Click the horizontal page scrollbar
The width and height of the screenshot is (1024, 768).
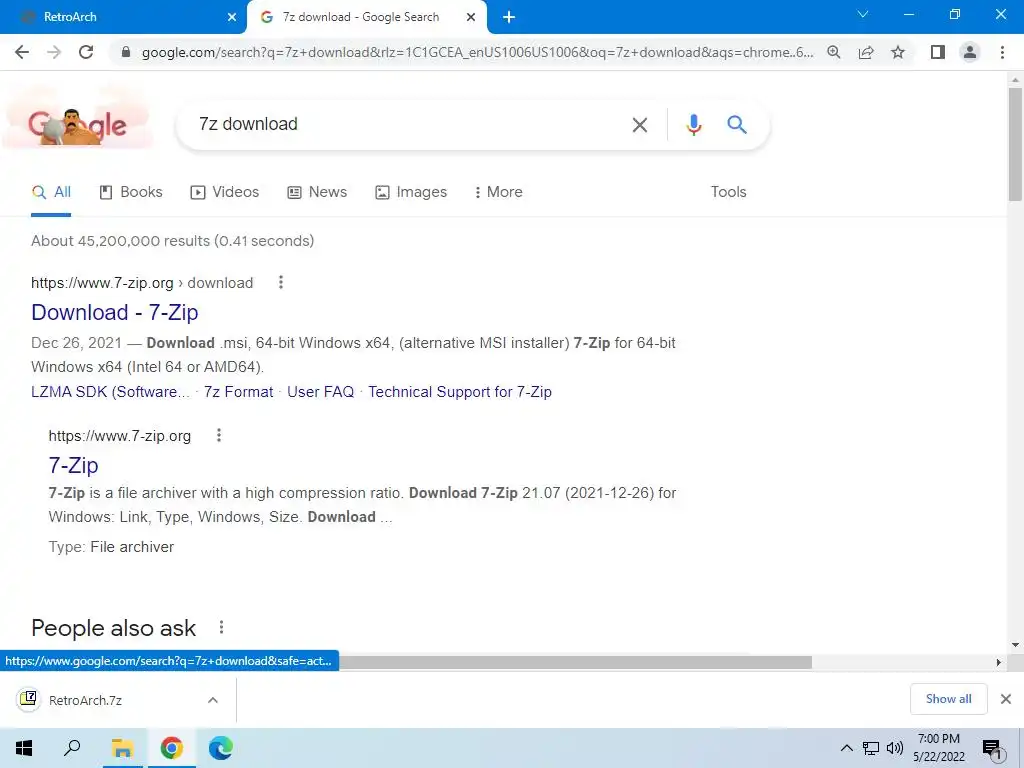point(575,662)
